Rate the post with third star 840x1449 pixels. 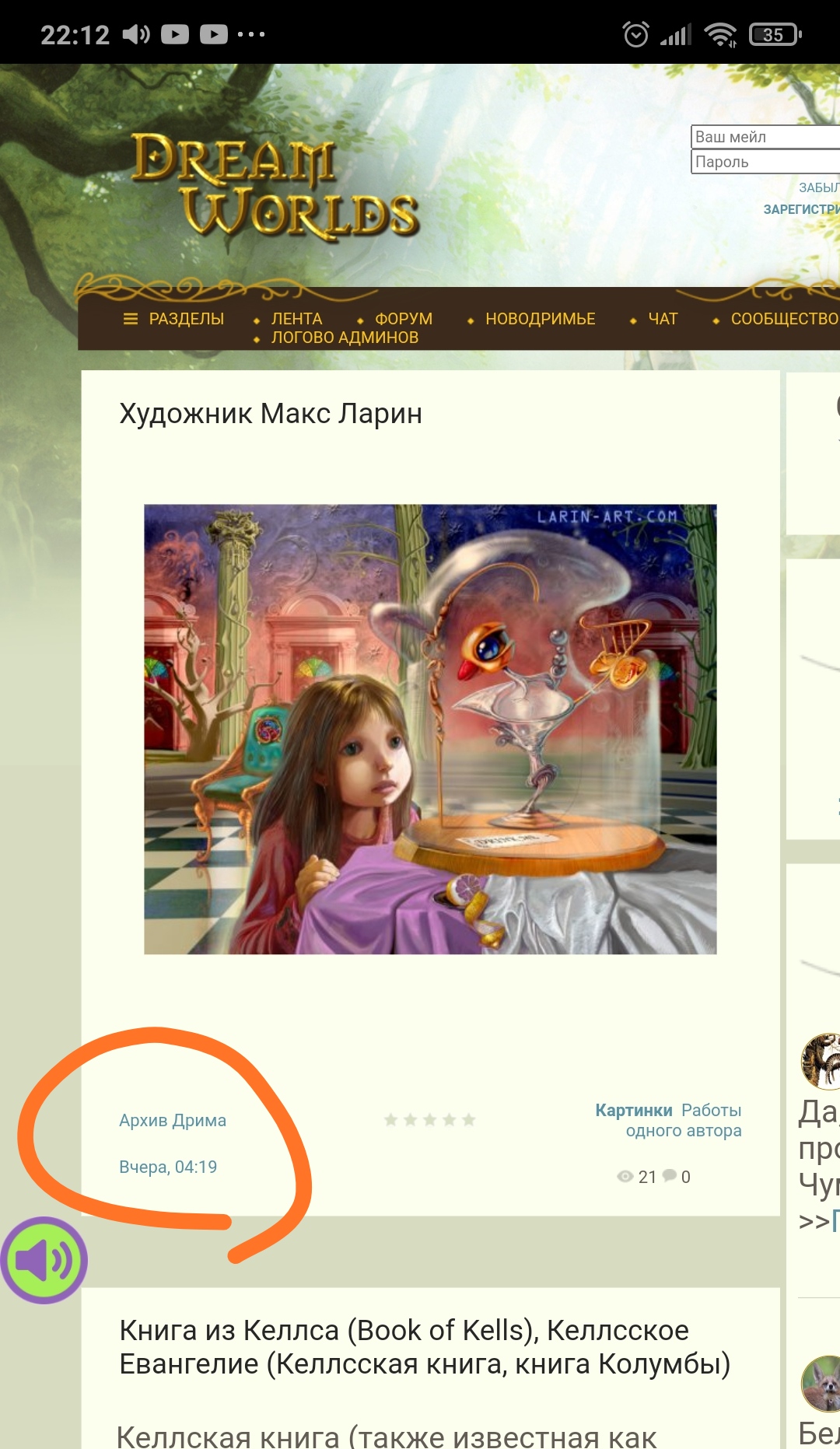(429, 1120)
